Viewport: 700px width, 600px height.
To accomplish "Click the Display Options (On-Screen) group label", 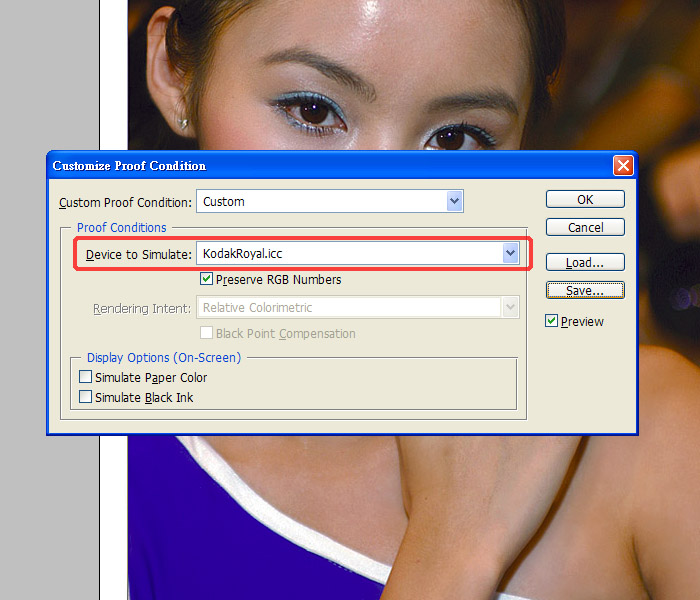I will click(x=164, y=357).
